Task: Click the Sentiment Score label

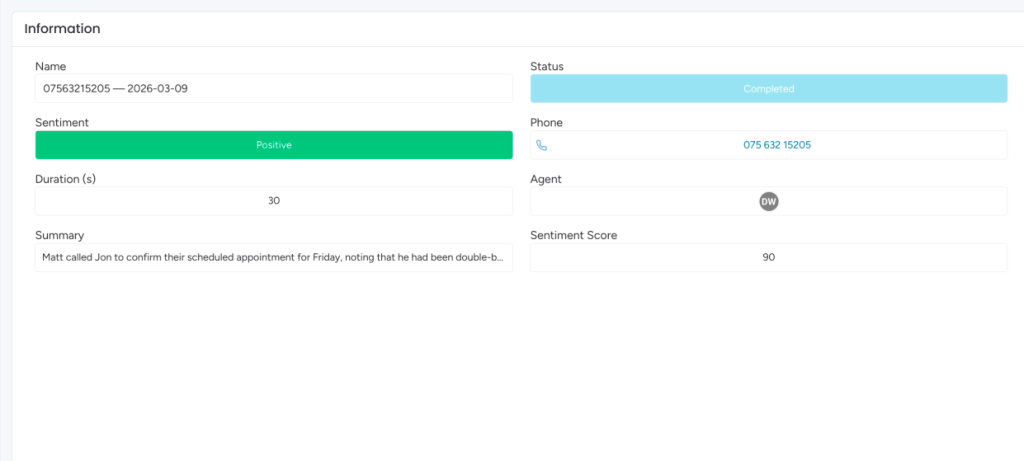Action: click(x=573, y=235)
